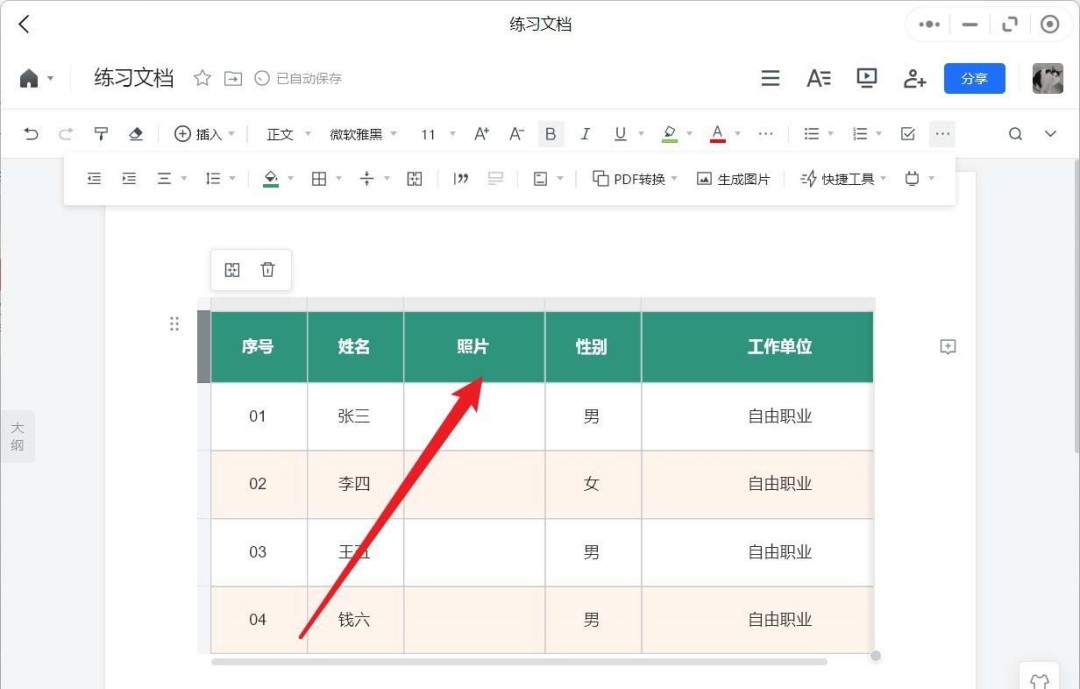
Task: Open the comment icon beside the table
Action: (947, 347)
